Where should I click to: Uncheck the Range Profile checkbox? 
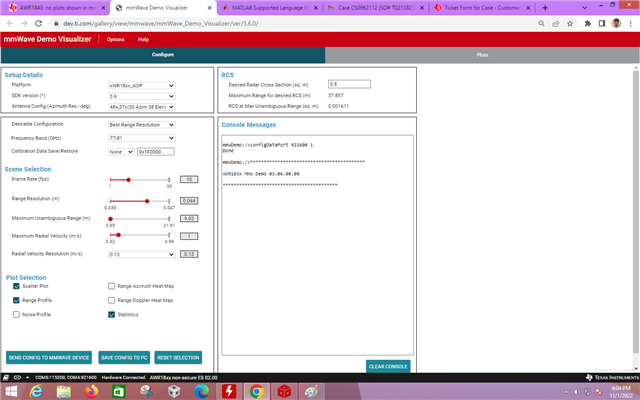[16, 300]
